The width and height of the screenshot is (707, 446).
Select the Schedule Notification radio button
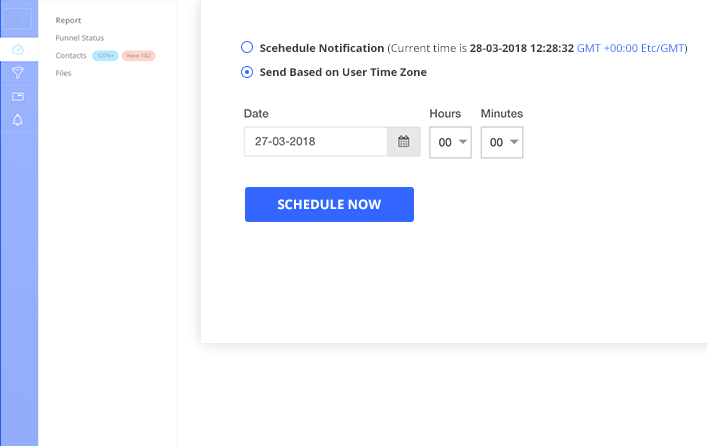click(247, 48)
